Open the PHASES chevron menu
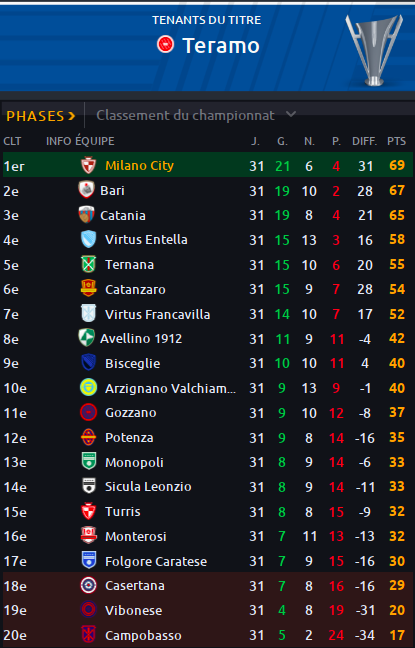This screenshot has height=648, width=415. tap(41, 116)
